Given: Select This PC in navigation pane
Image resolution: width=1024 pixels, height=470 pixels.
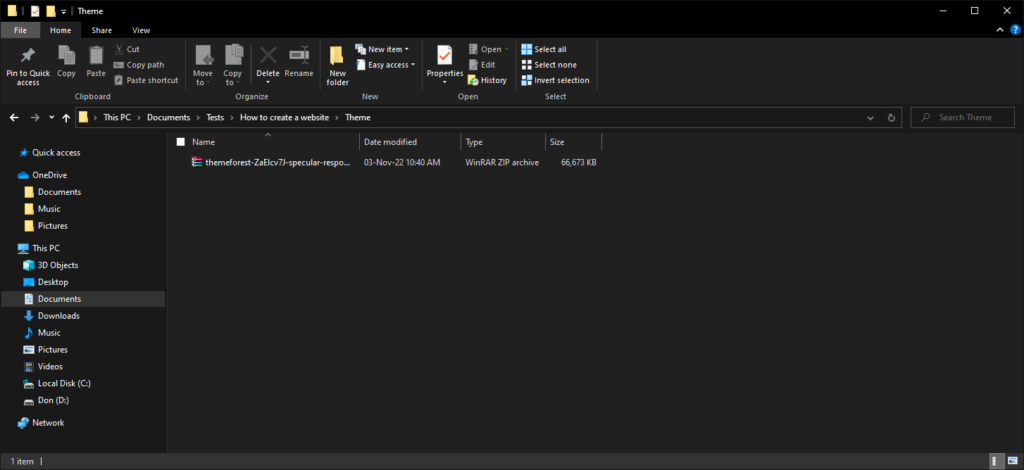Looking at the screenshot, I should (39, 248).
